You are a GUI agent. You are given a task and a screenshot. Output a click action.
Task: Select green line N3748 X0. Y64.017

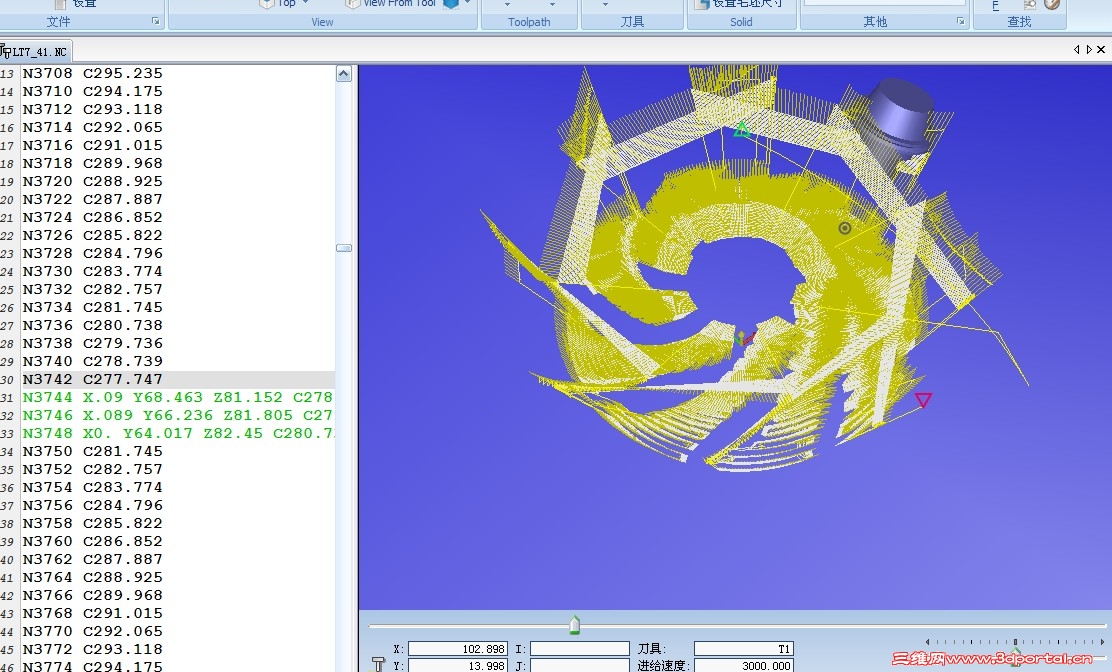tap(177, 433)
